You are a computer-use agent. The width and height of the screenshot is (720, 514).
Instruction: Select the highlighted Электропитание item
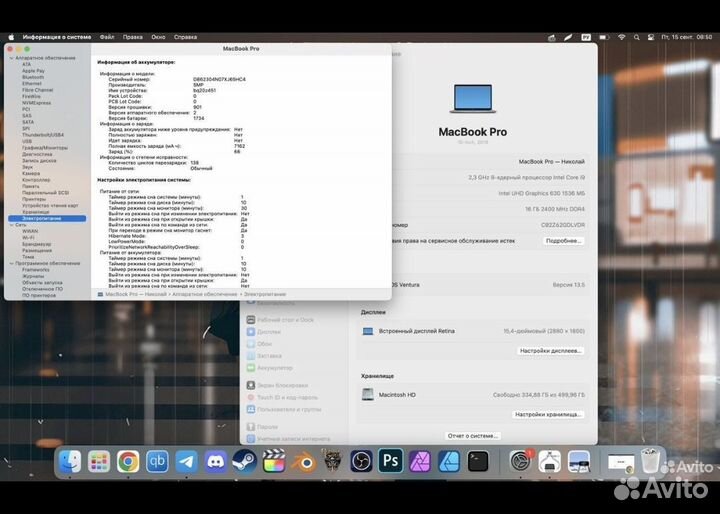point(47,219)
